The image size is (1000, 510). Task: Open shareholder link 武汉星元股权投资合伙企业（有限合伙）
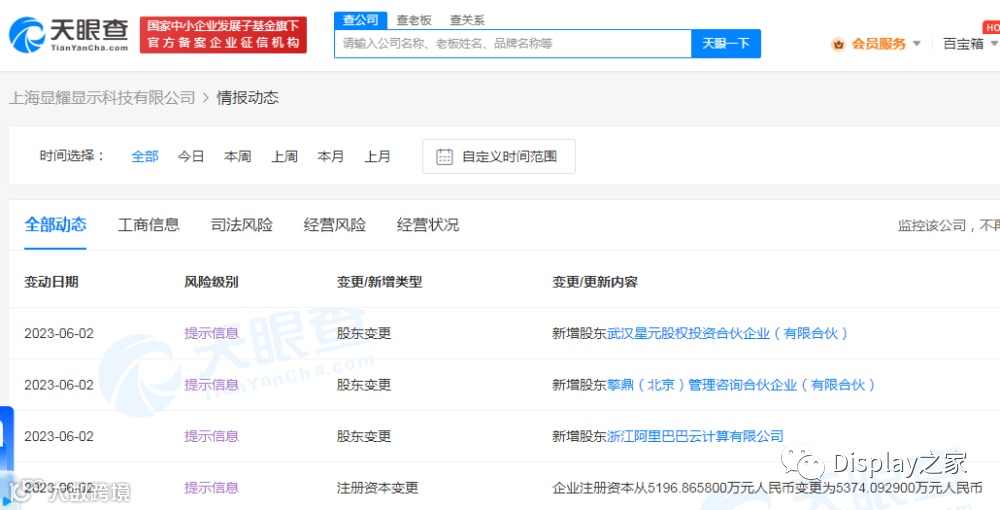point(727,333)
